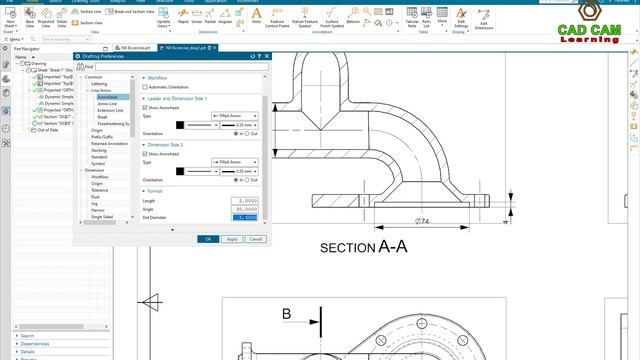This screenshot has height=360, width=640.
Task: Select Prefix/Suffix in the preferences tree
Action: pos(101,137)
